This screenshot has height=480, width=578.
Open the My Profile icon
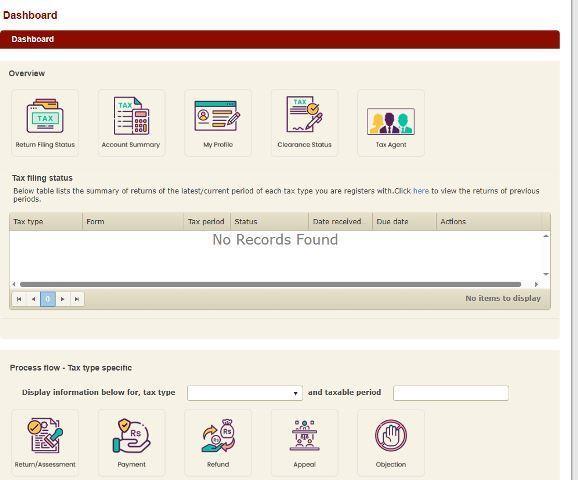coord(218,123)
